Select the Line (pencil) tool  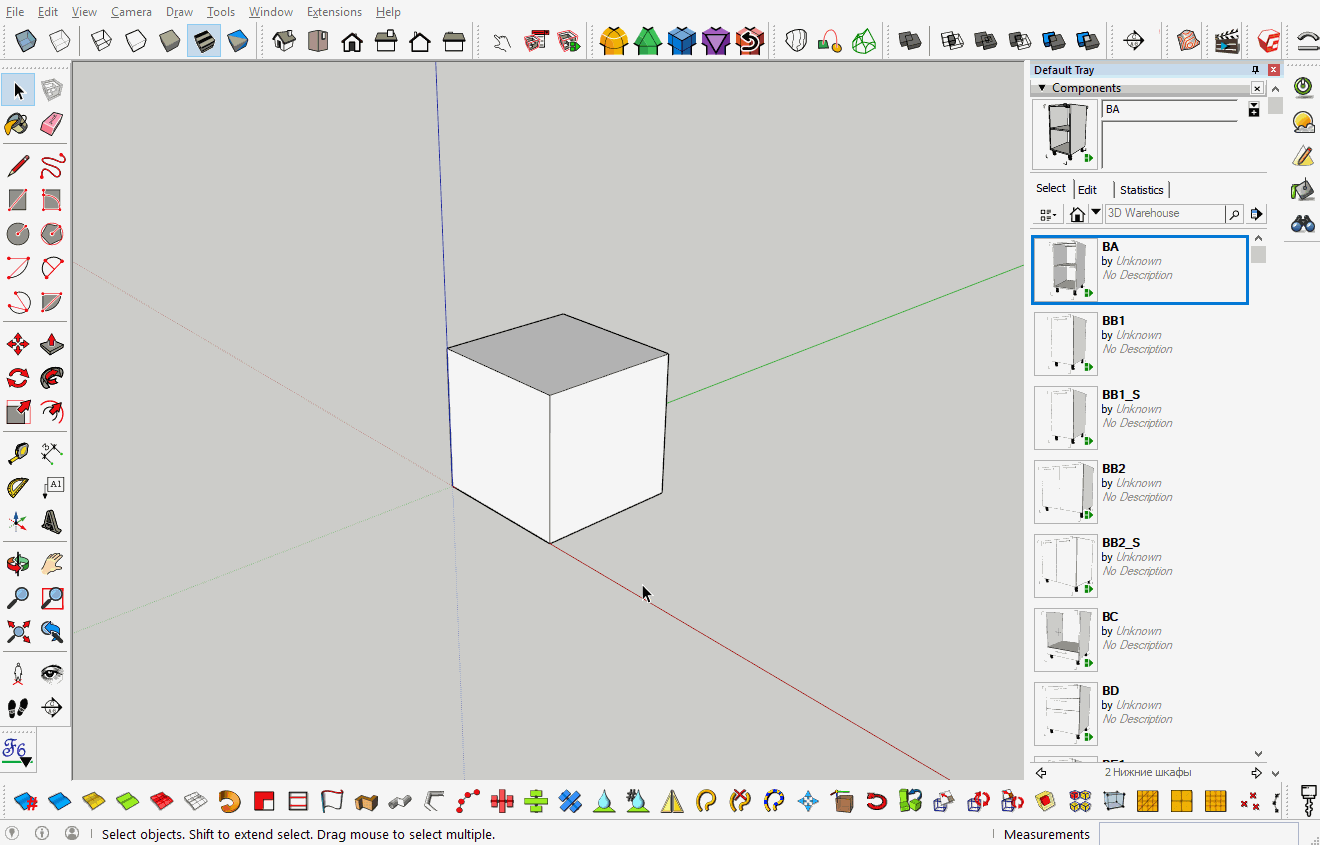[x=17, y=165]
